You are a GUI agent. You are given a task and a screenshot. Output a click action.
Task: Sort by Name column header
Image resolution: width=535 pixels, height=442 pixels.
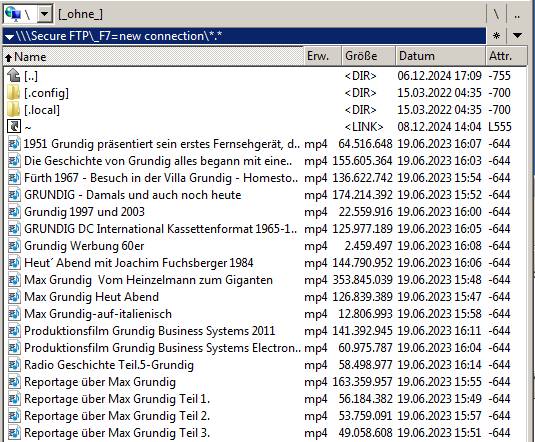click(x=153, y=56)
